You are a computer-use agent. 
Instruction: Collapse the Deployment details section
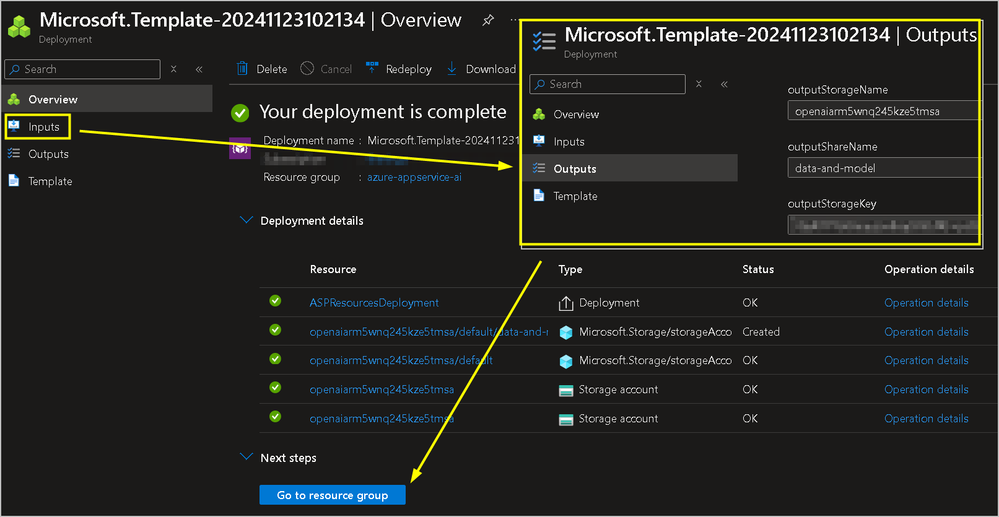click(x=245, y=221)
